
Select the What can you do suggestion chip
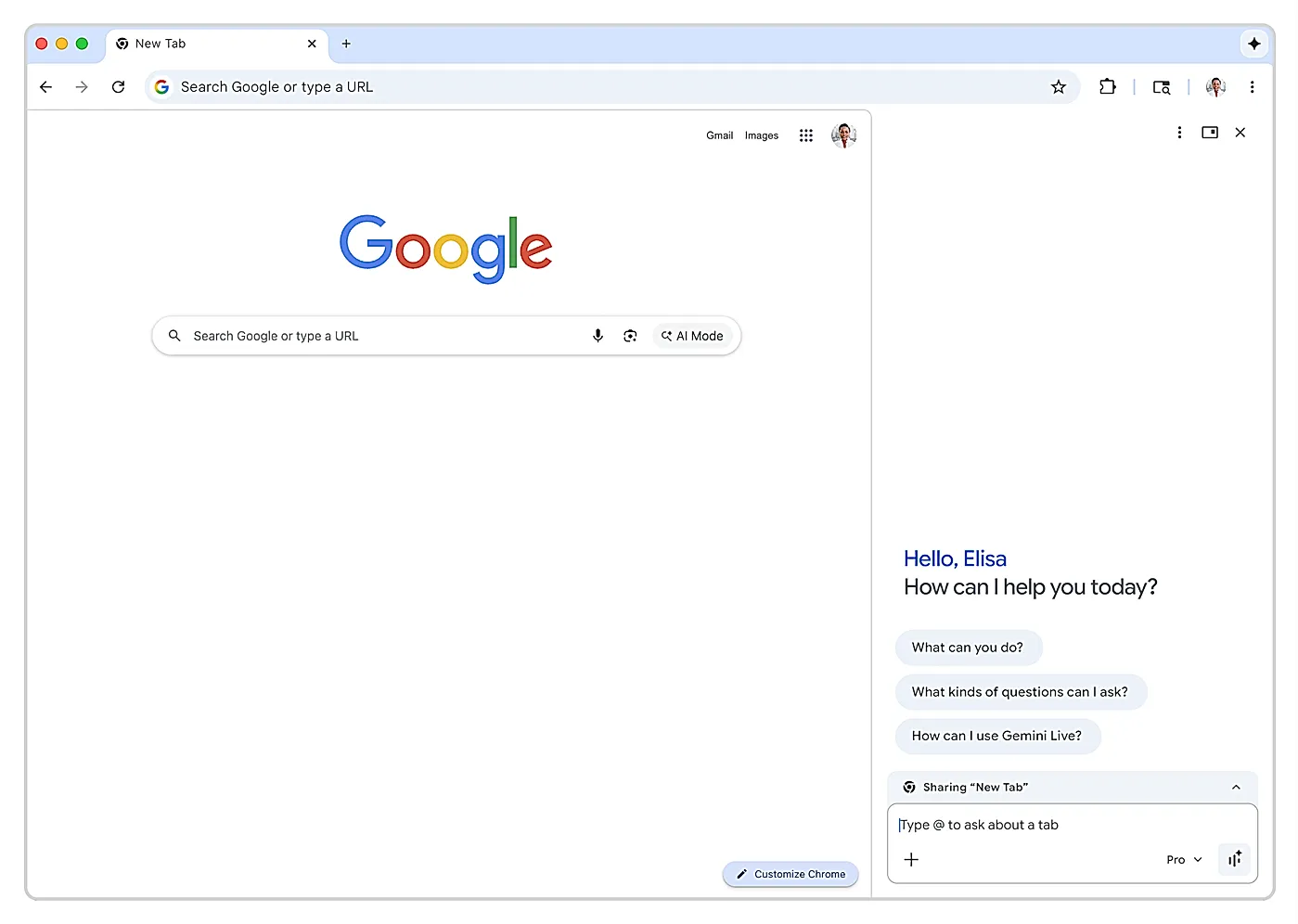click(968, 647)
